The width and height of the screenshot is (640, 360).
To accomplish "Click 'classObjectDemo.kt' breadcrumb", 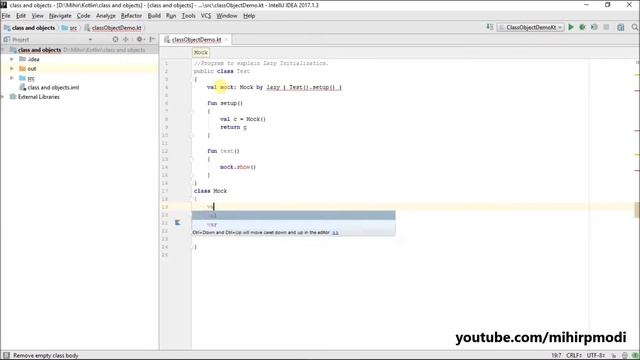I will 113,28.
